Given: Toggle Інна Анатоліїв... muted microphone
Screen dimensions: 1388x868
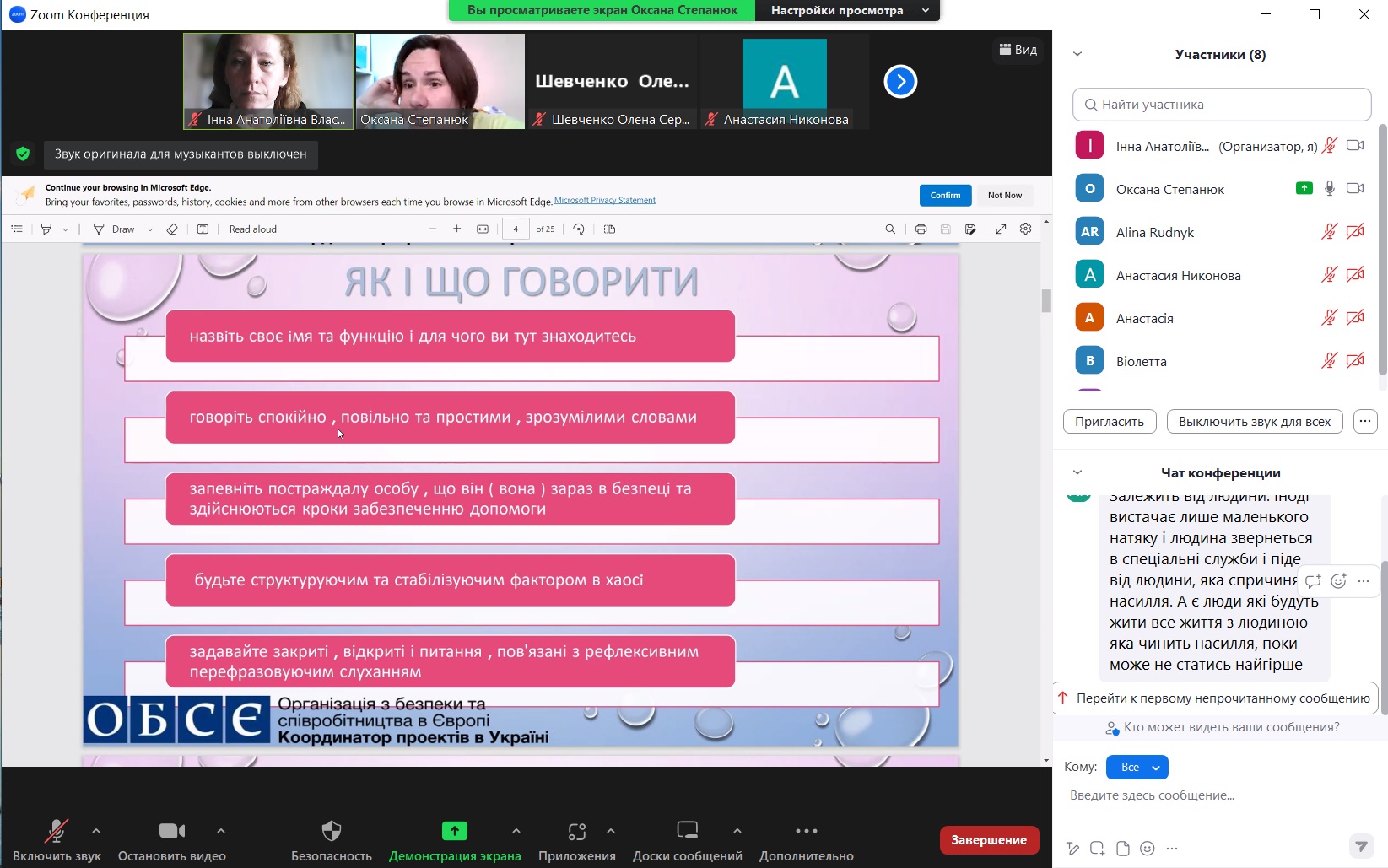Looking at the screenshot, I should click(1330, 145).
